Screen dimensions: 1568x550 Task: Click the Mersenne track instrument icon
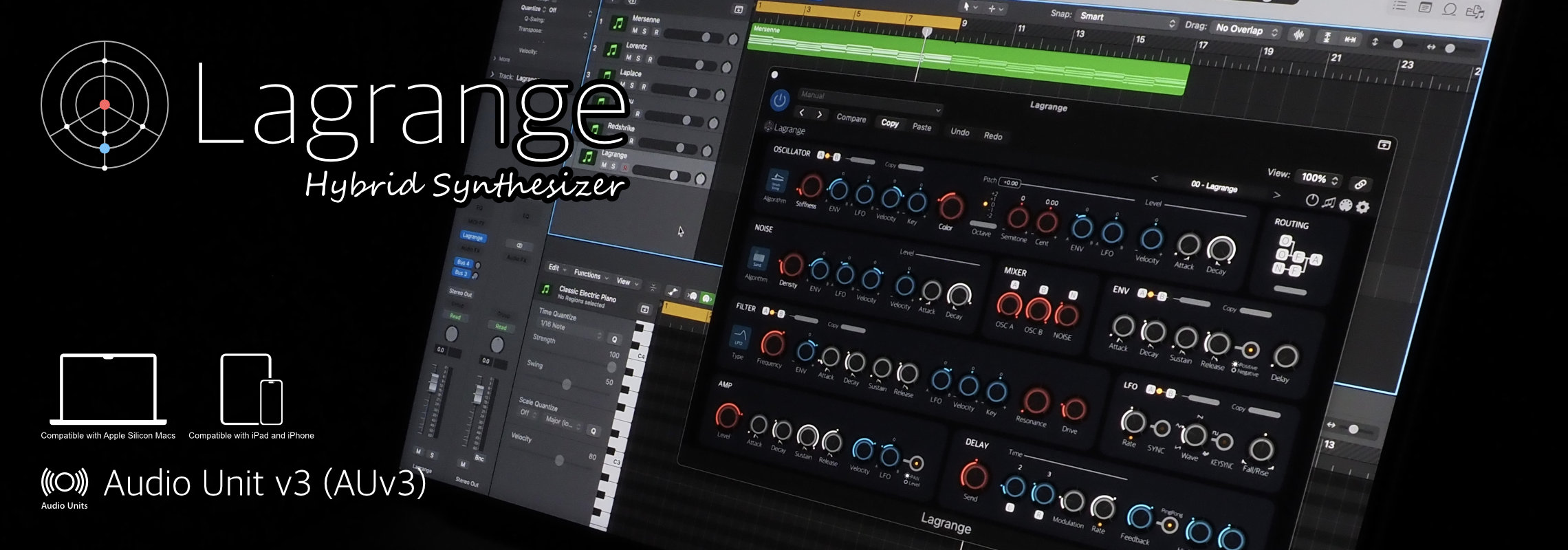pos(618,24)
